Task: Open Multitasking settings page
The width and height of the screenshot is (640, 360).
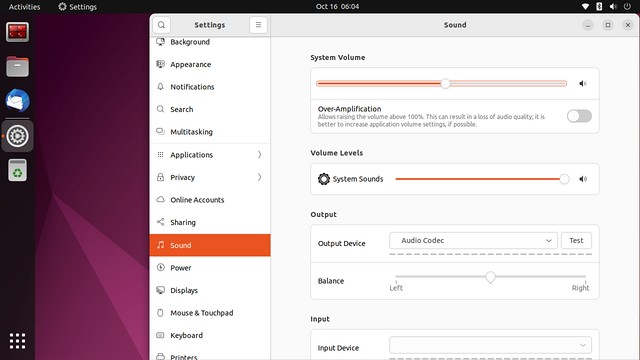Action: tap(210, 131)
